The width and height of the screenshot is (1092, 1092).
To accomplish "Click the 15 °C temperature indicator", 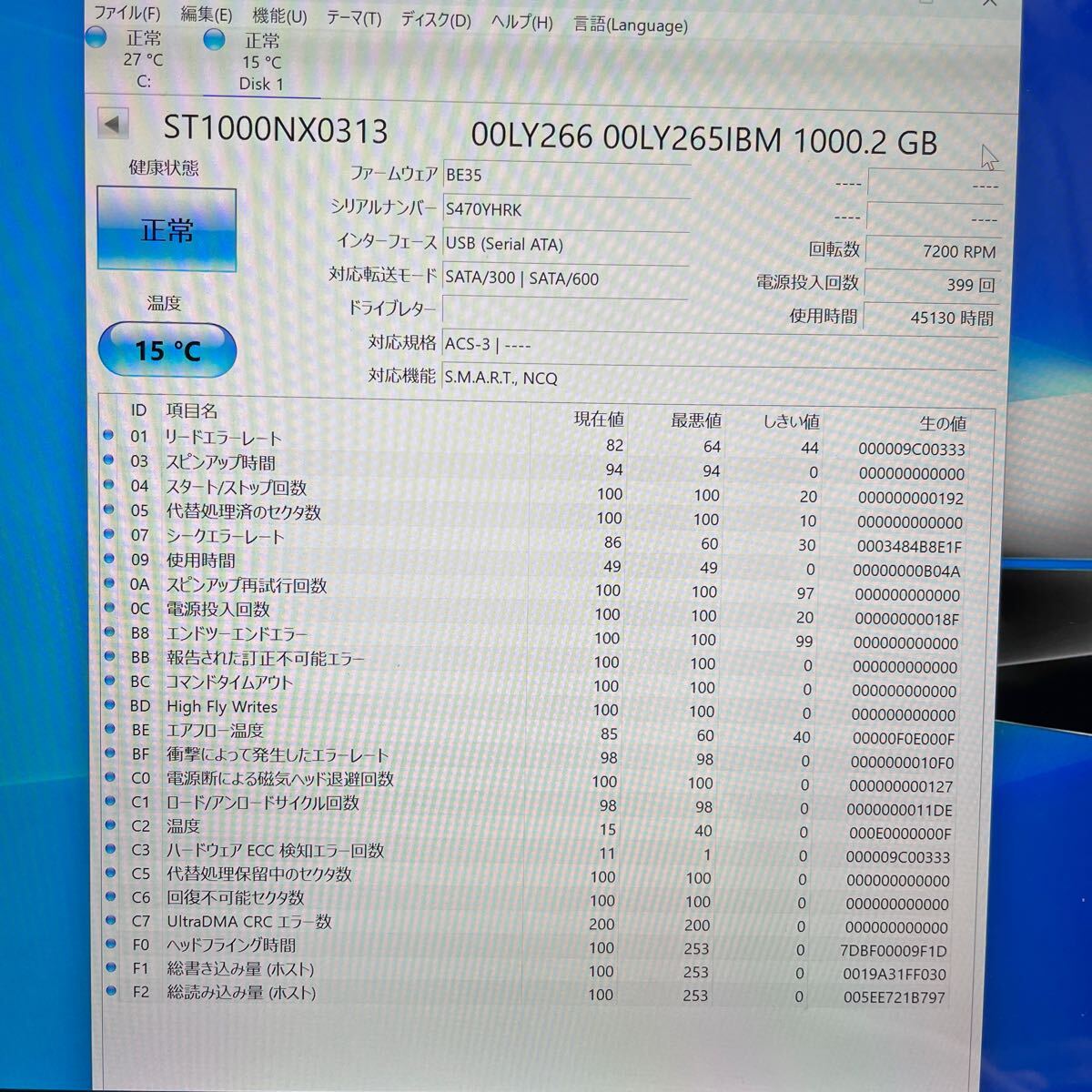I will pyautogui.click(x=167, y=350).
